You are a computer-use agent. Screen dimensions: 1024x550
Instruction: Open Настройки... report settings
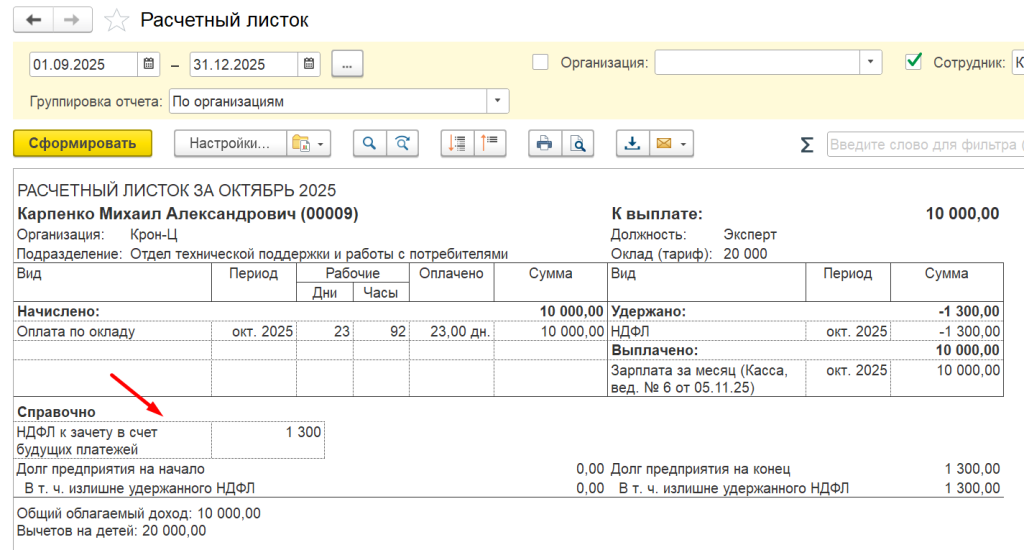pyautogui.click(x=230, y=144)
